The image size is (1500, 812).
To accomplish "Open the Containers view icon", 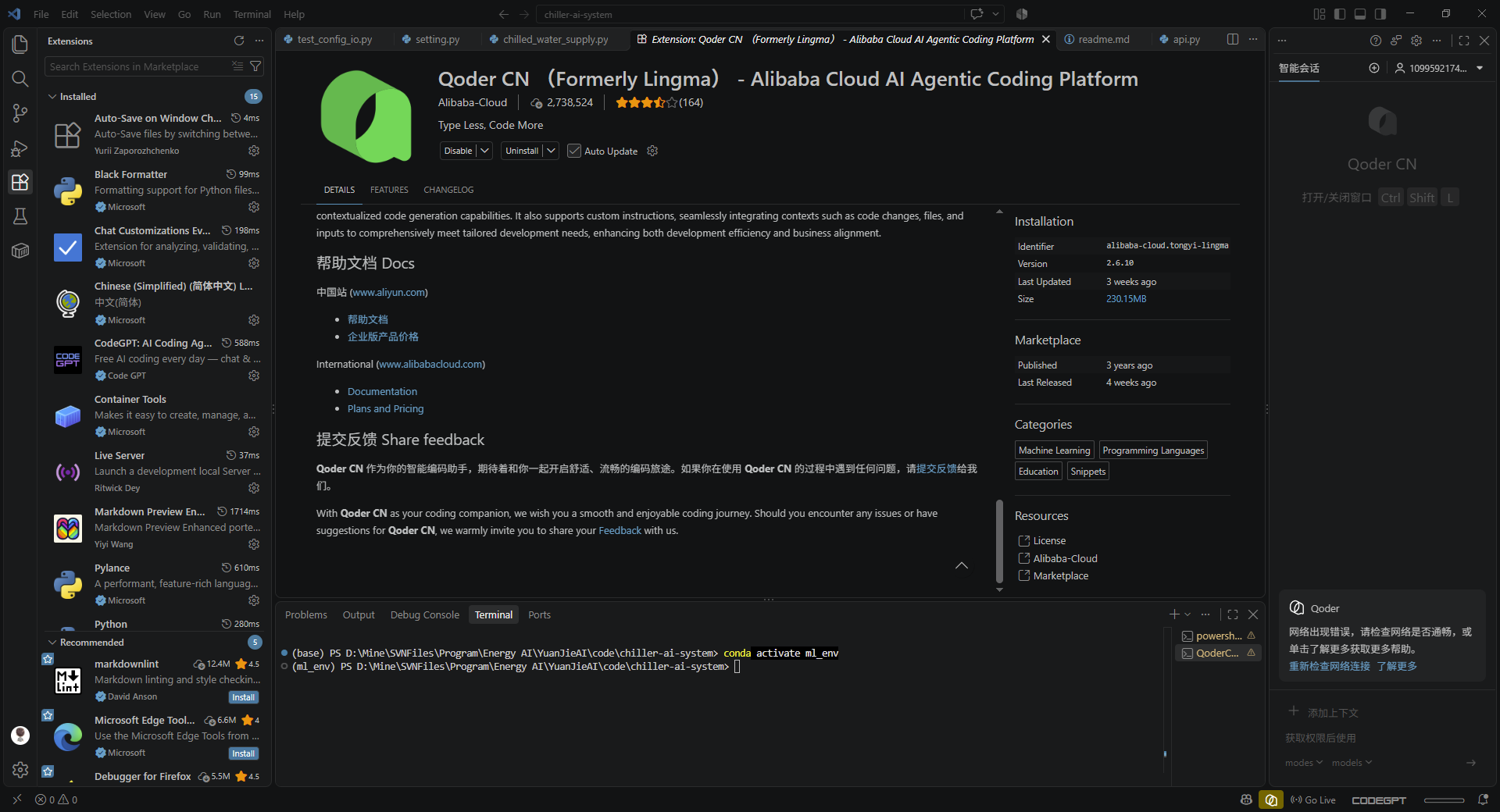I will click(x=20, y=251).
